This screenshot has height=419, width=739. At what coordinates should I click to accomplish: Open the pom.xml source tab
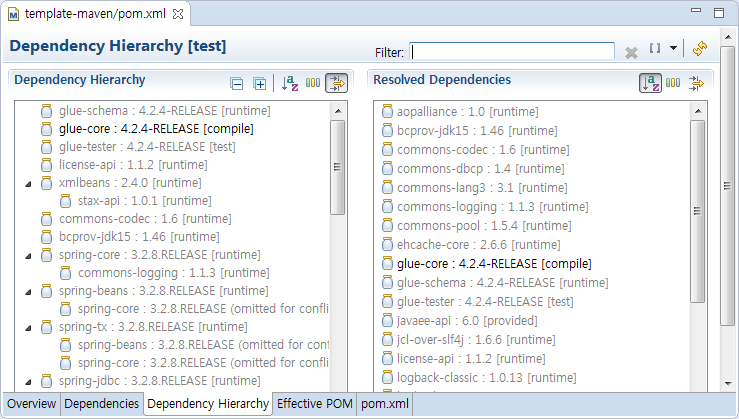point(385,404)
